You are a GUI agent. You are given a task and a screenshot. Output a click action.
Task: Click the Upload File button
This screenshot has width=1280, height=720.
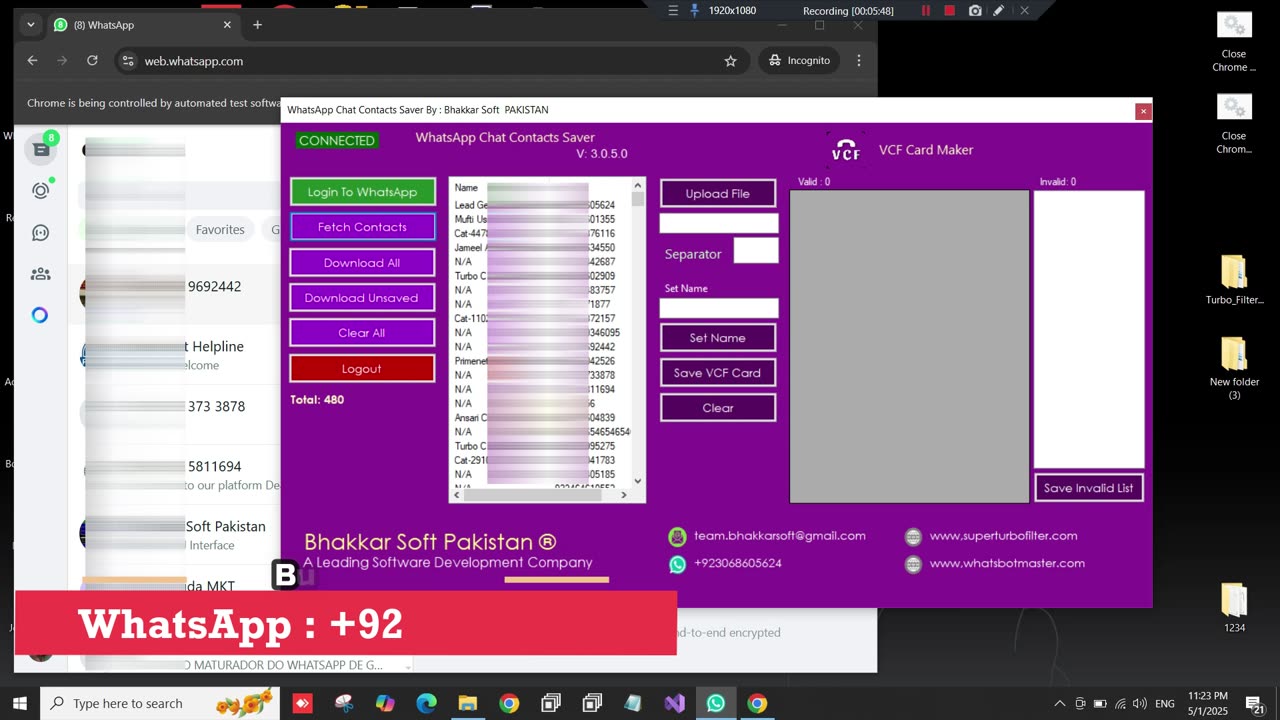coord(718,193)
